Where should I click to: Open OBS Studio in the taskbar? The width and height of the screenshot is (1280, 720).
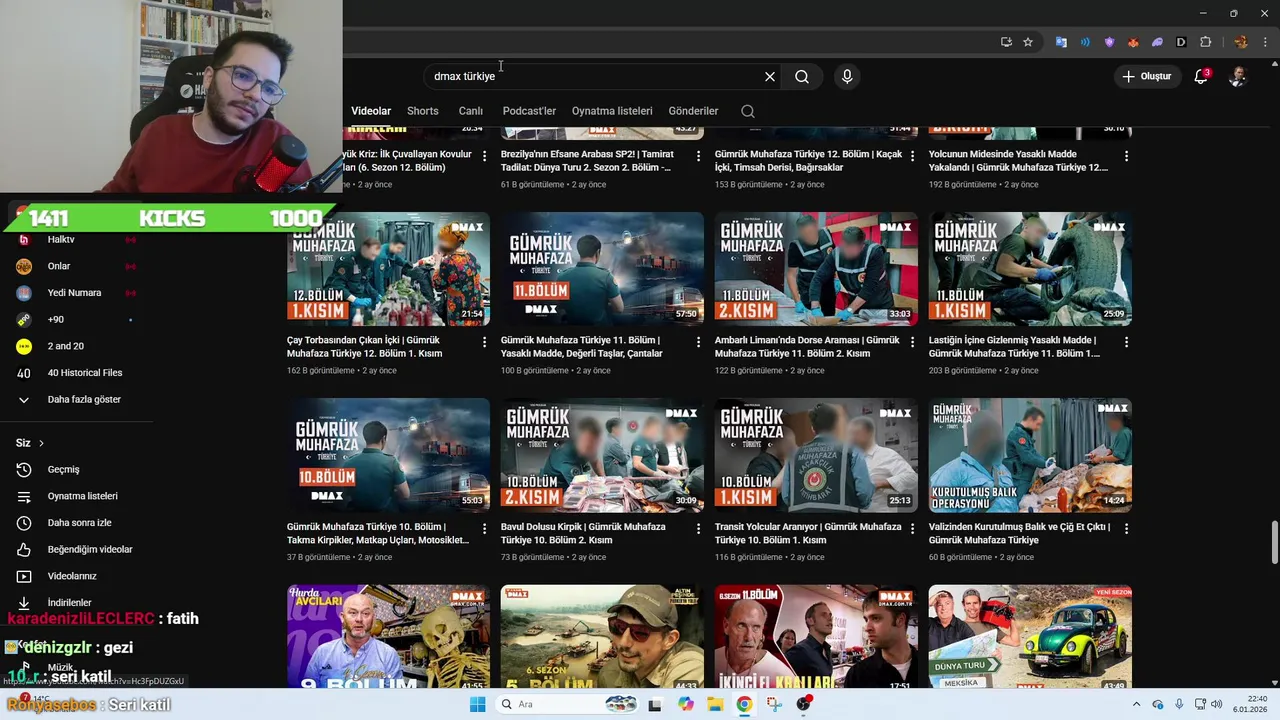[803, 704]
